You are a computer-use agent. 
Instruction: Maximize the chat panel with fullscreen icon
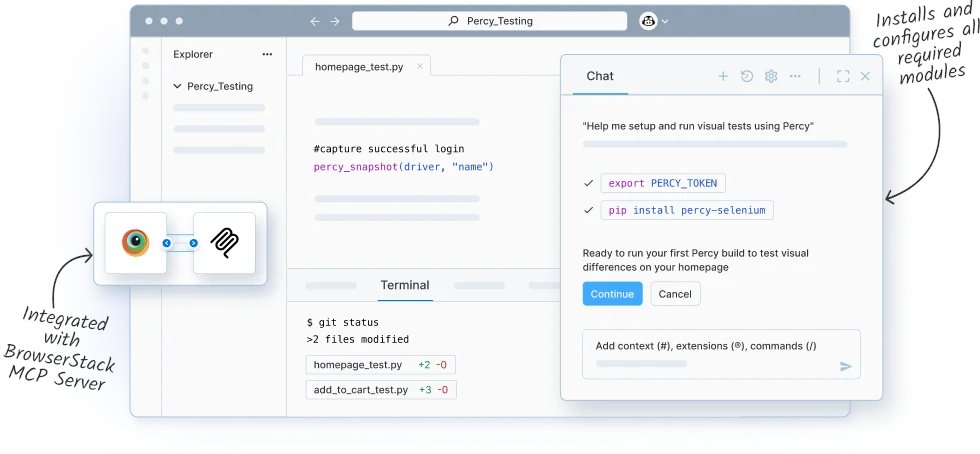click(x=843, y=76)
